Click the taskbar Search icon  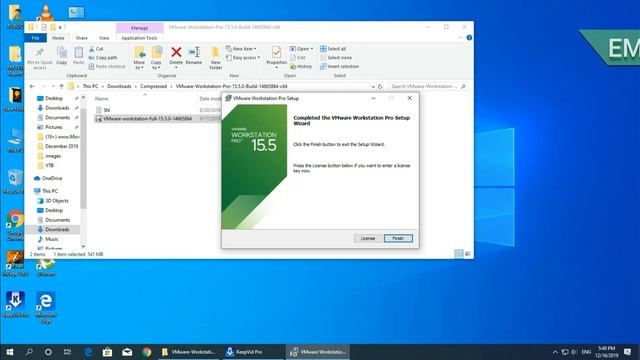[29, 352]
